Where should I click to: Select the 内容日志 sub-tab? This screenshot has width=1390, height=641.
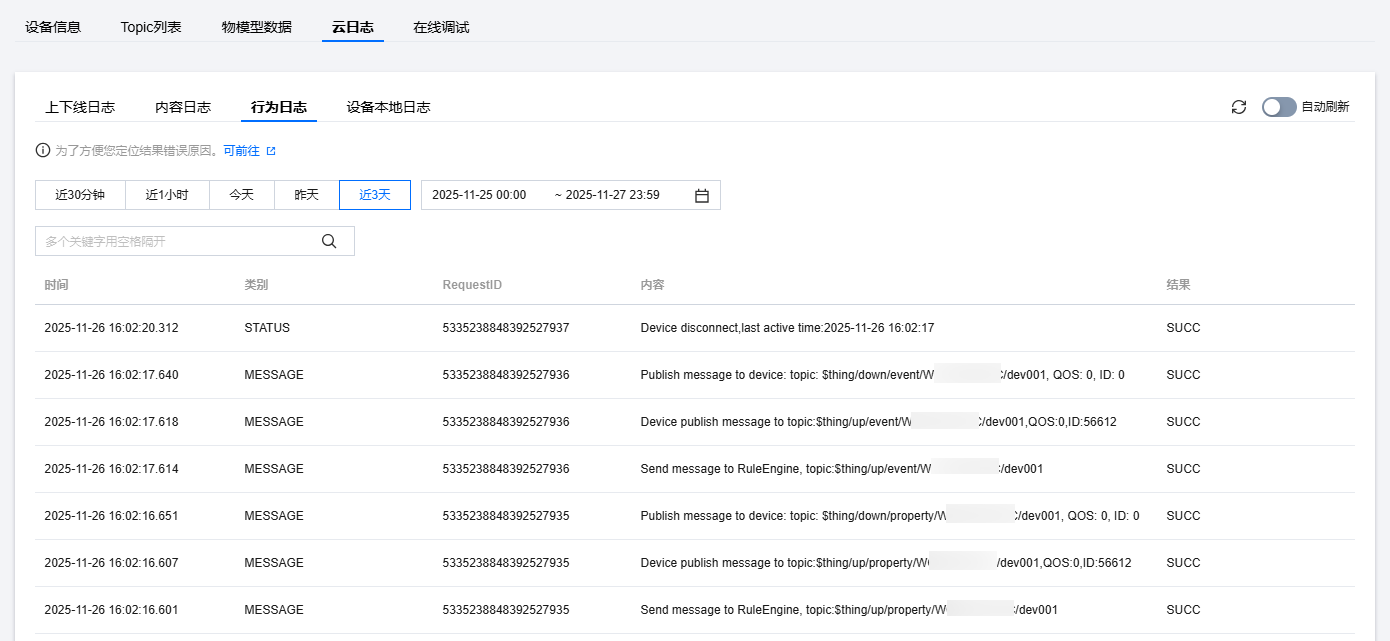[x=183, y=107]
